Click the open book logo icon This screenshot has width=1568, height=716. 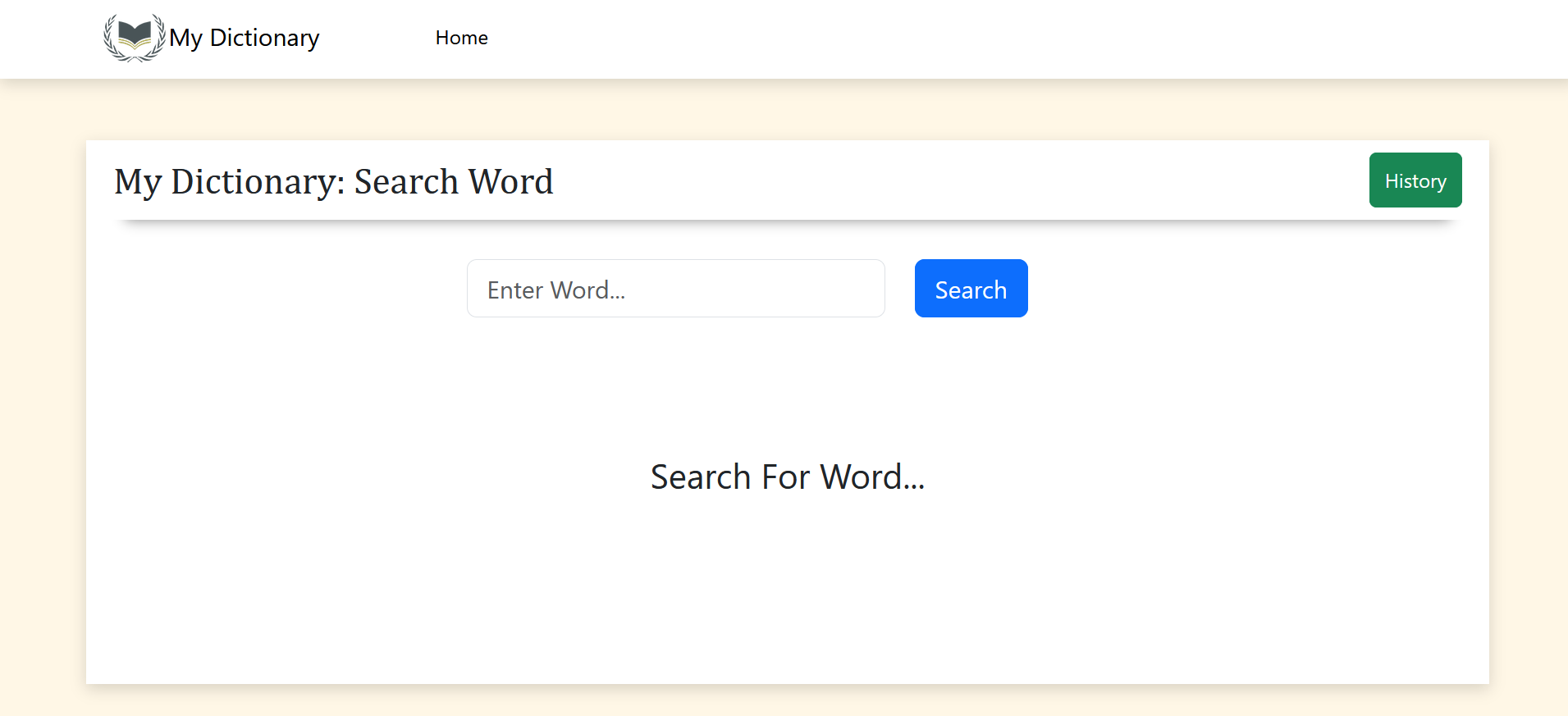pyautogui.click(x=135, y=35)
